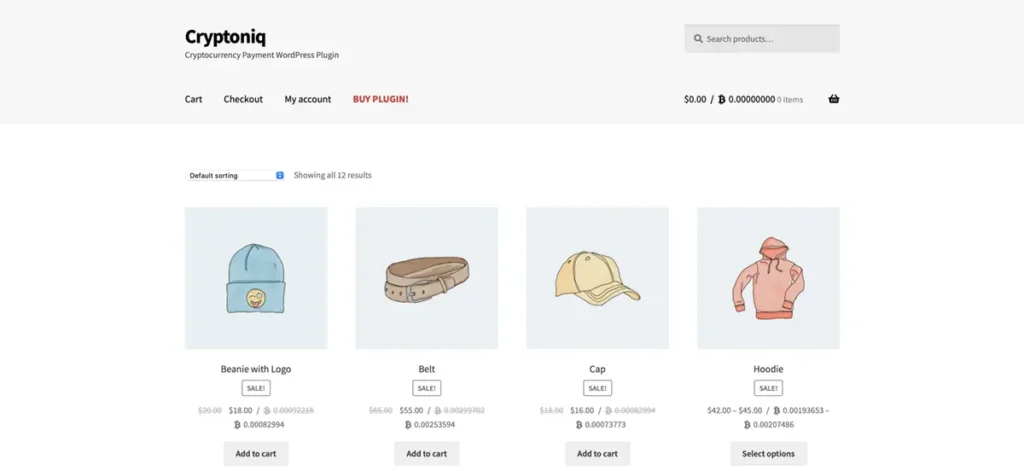Add the Belt to cart

click(x=426, y=453)
